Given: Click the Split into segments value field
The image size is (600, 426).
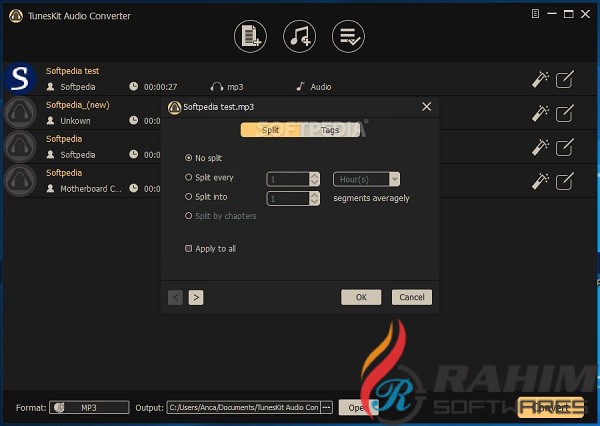Looking at the screenshot, I should (288, 198).
